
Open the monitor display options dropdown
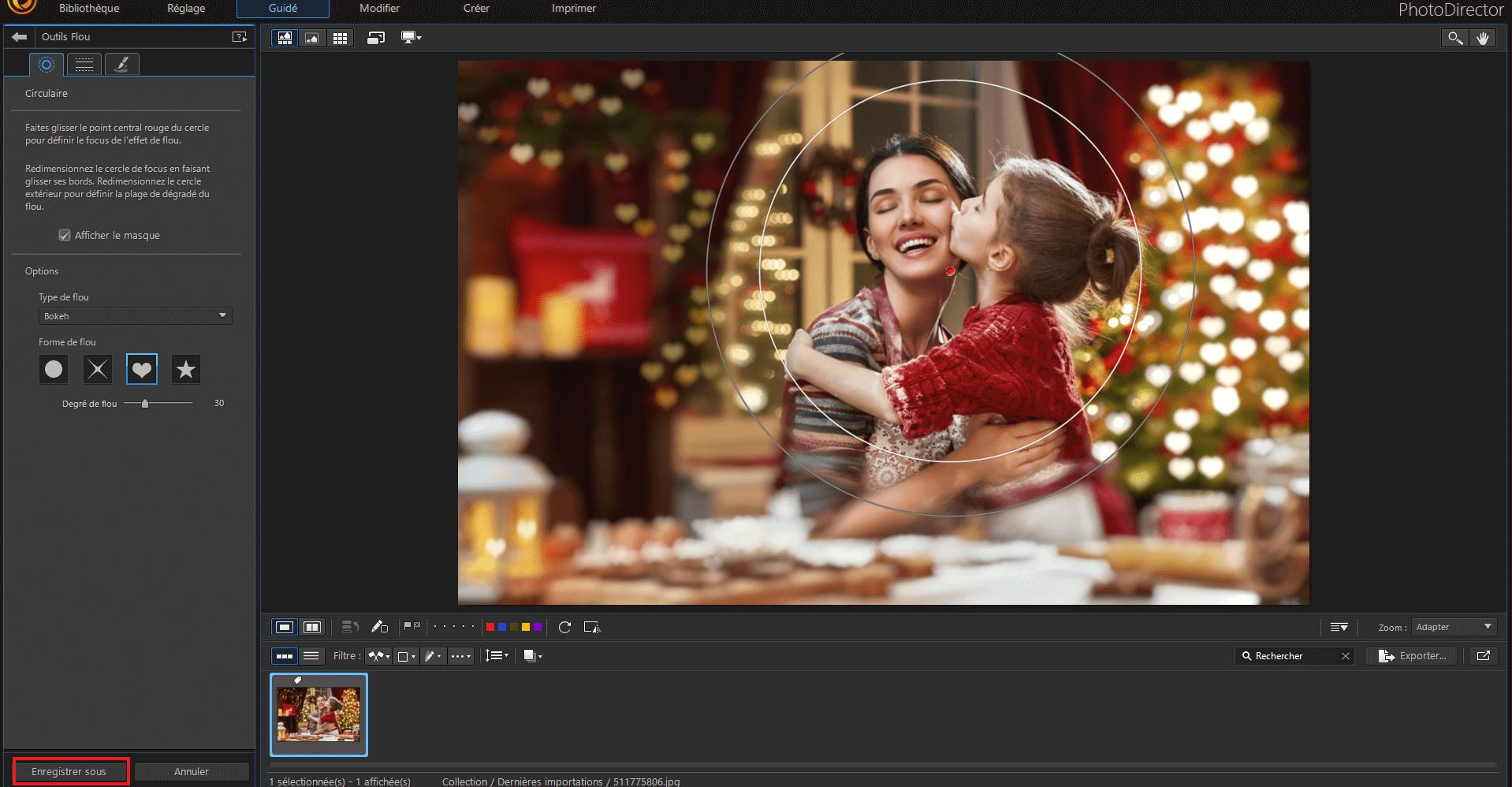coord(411,37)
